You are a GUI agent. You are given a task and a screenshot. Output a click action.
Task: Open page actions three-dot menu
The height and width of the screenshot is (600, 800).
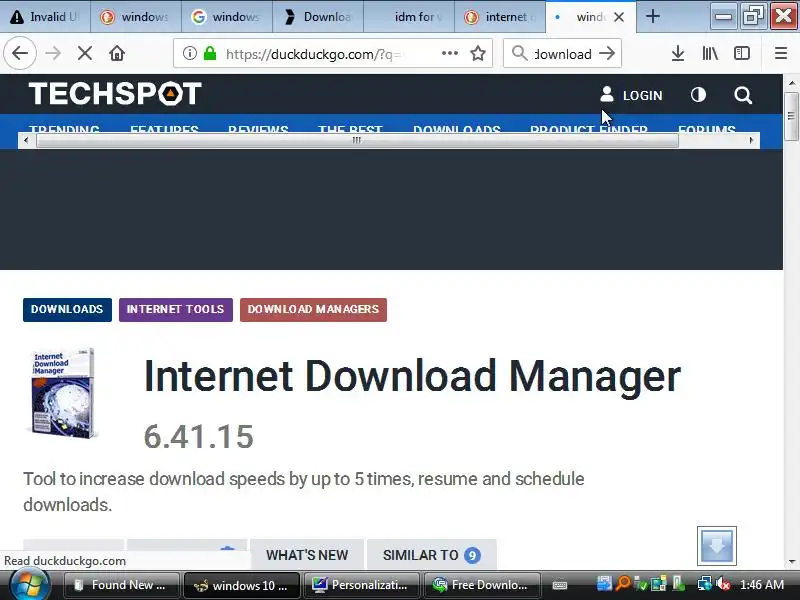(x=449, y=53)
